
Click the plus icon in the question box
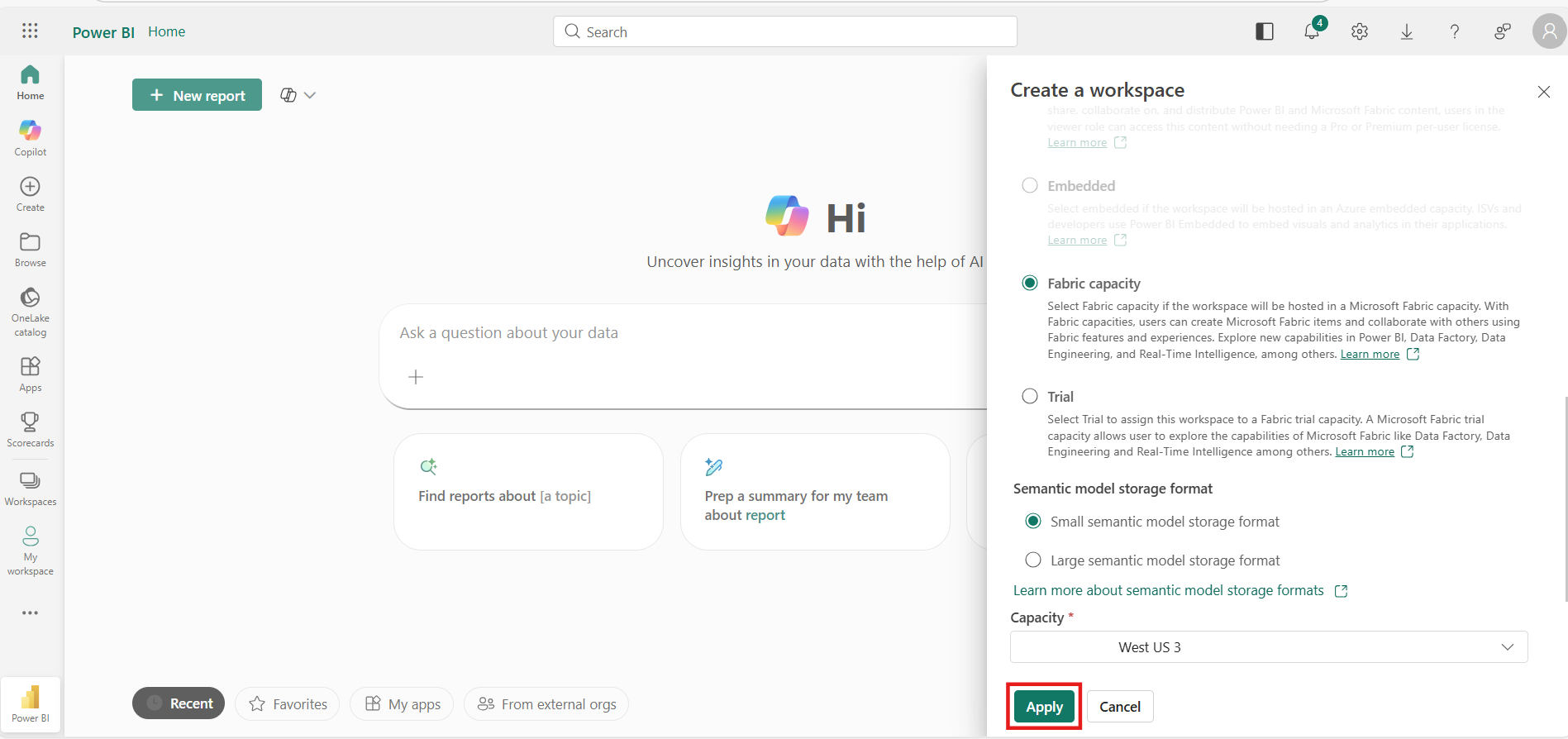click(416, 377)
